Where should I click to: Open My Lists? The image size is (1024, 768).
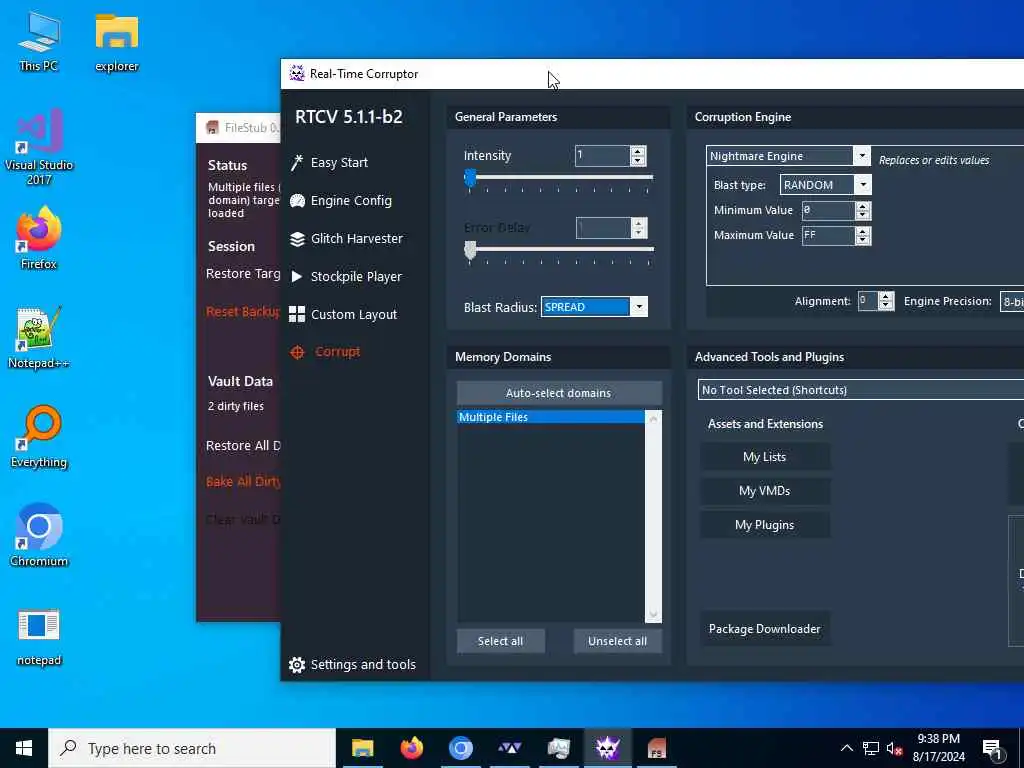[765, 457]
